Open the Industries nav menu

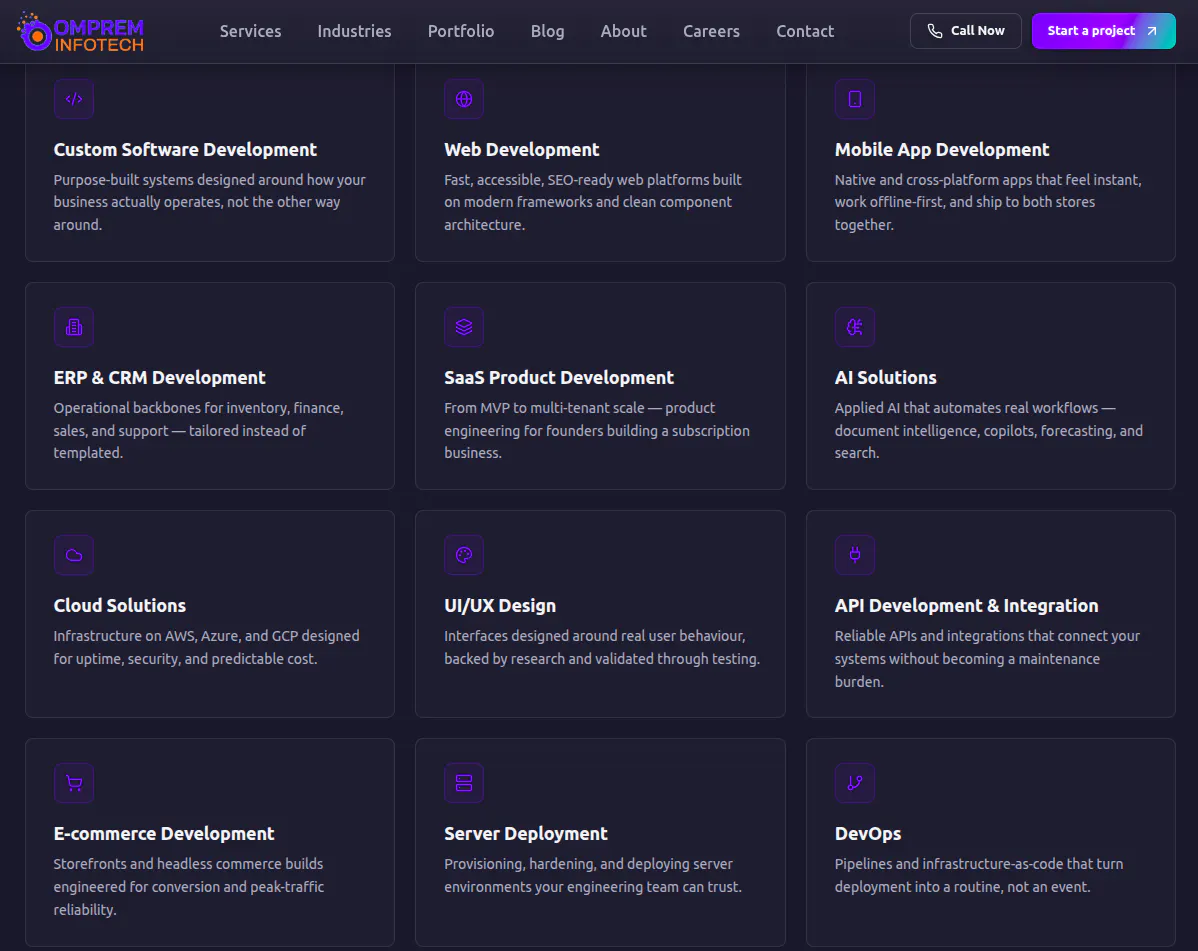point(355,31)
